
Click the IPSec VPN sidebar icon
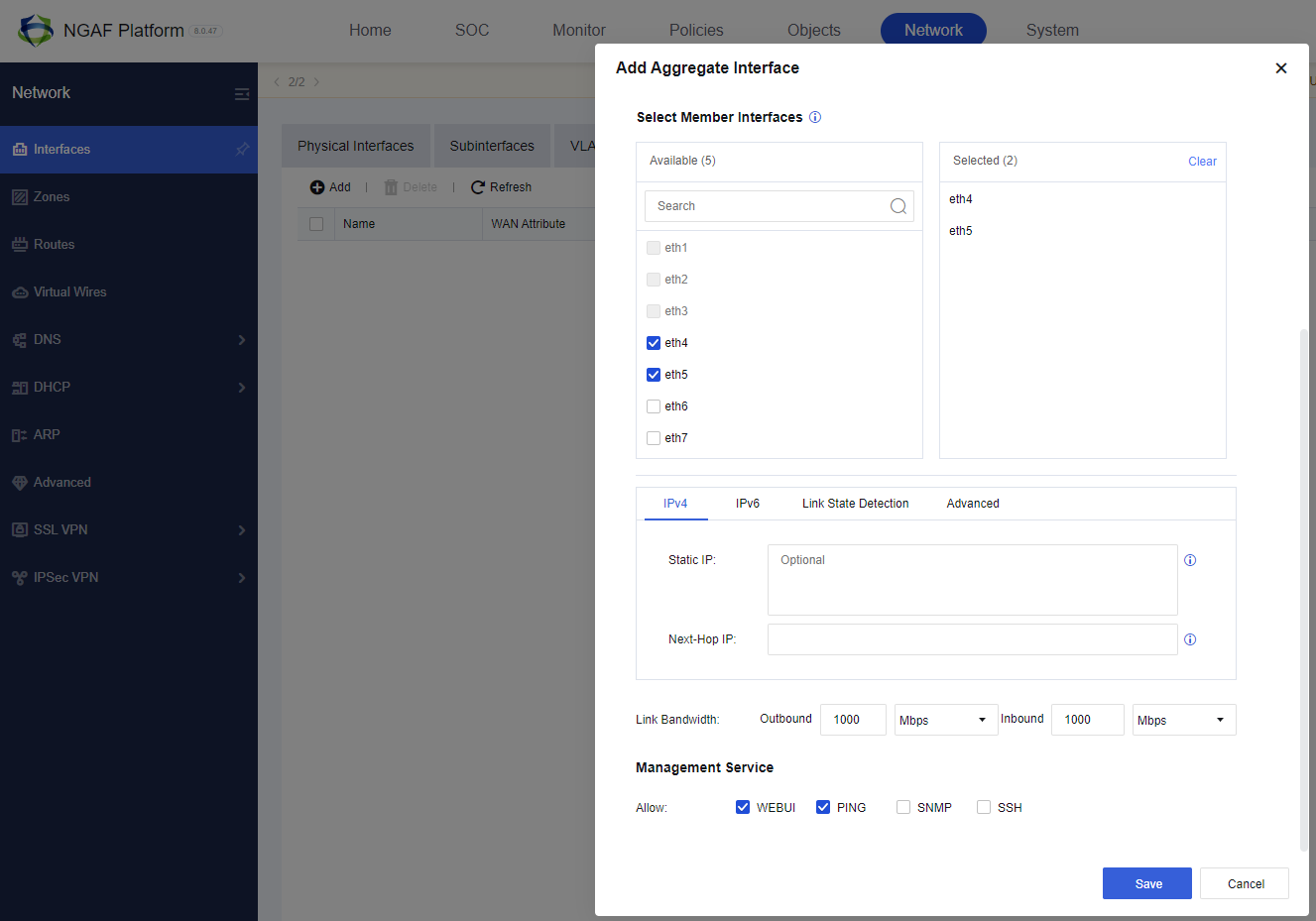click(x=20, y=578)
